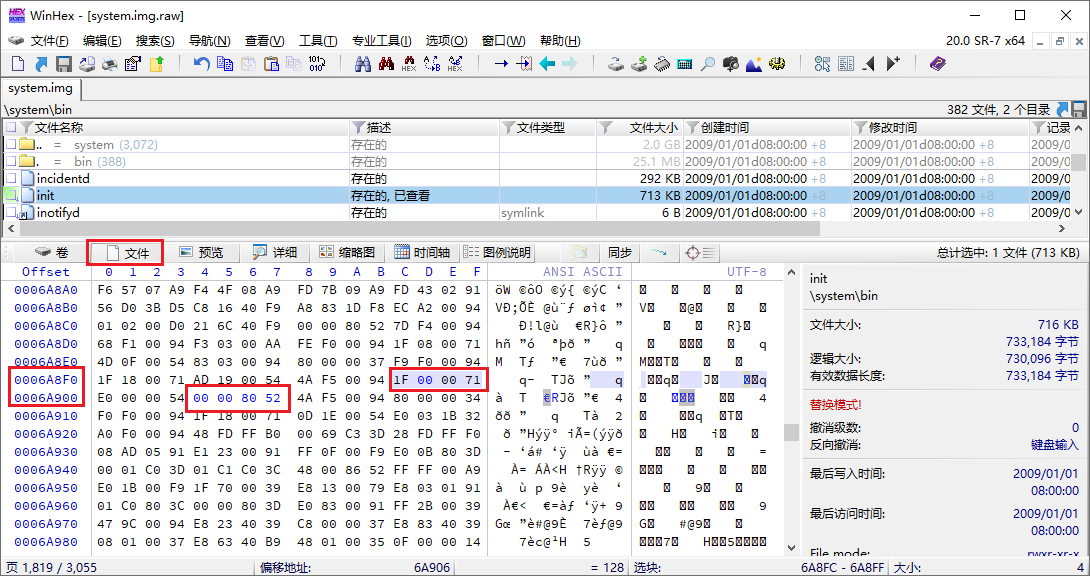Click the Calculator toolbar icon

coord(685,64)
